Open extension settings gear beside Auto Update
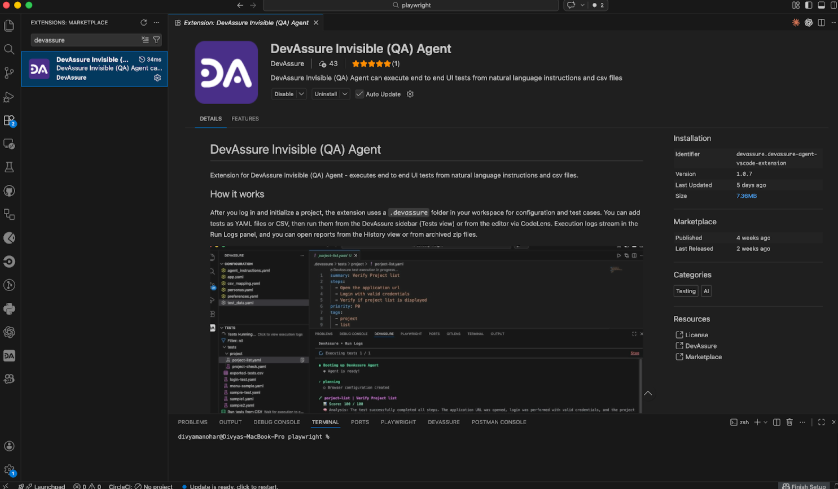The width and height of the screenshot is (838, 489). point(410,94)
